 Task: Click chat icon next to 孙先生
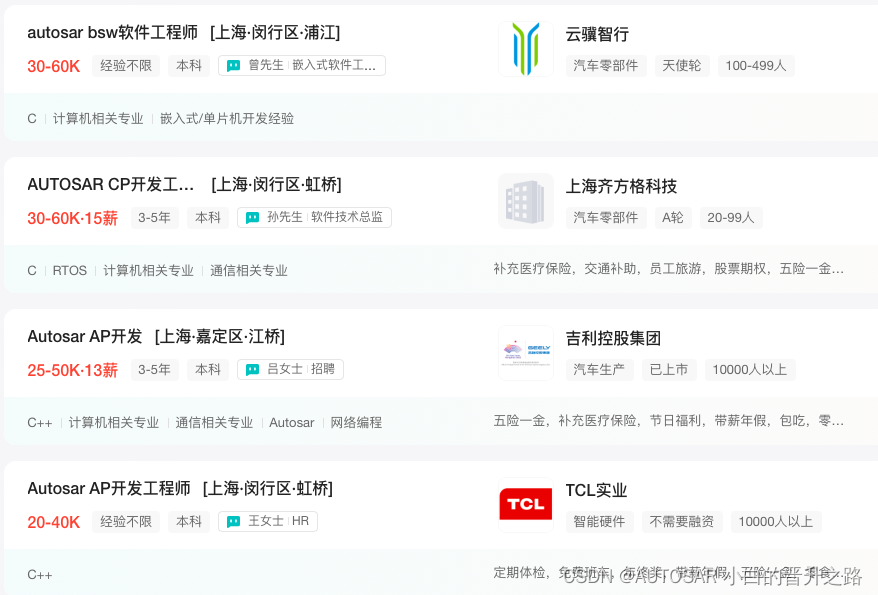(x=253, y=218)
